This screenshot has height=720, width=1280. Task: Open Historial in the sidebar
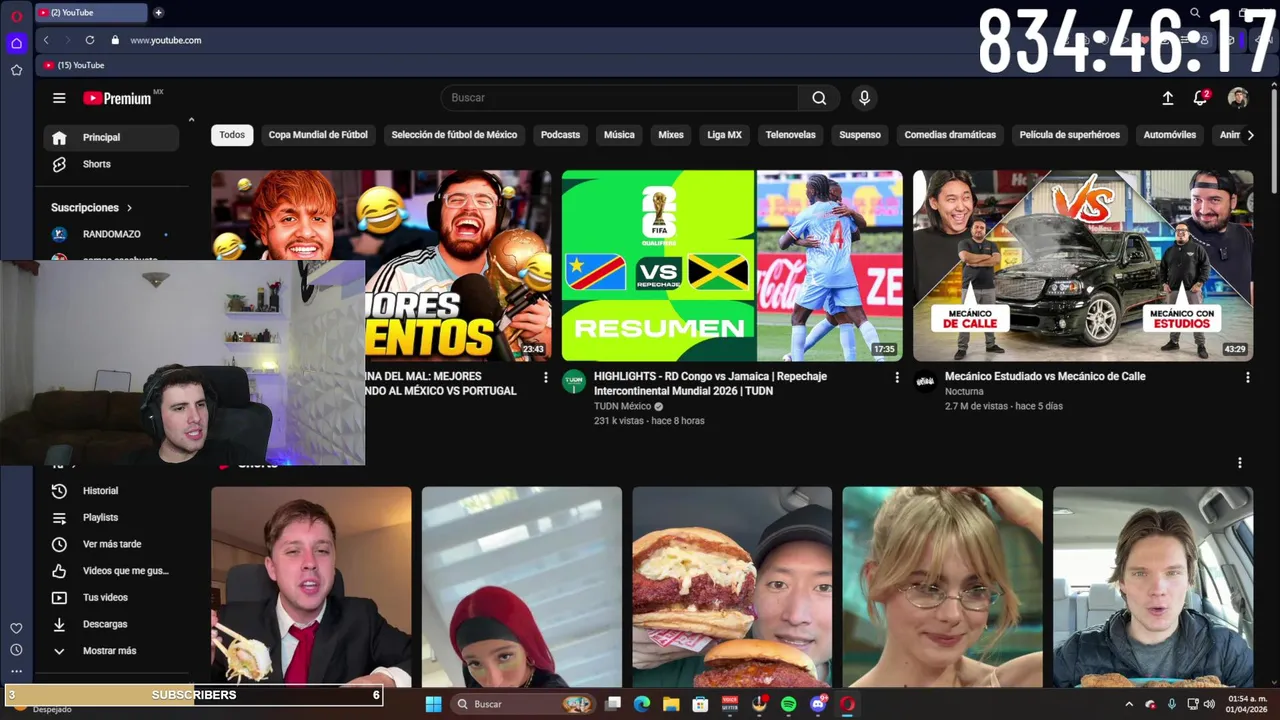pyautogui.click(x=111, y=491)
